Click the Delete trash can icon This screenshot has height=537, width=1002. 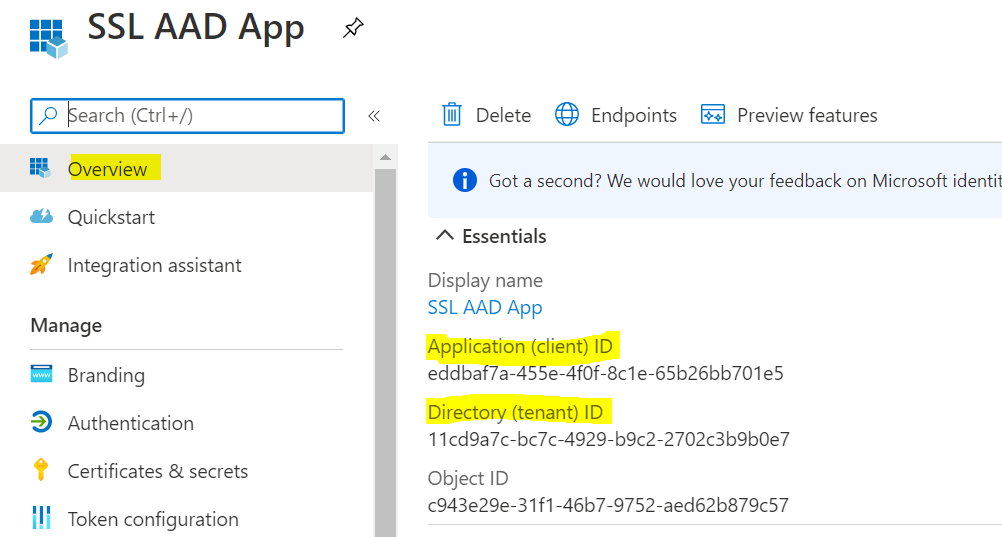452,115
